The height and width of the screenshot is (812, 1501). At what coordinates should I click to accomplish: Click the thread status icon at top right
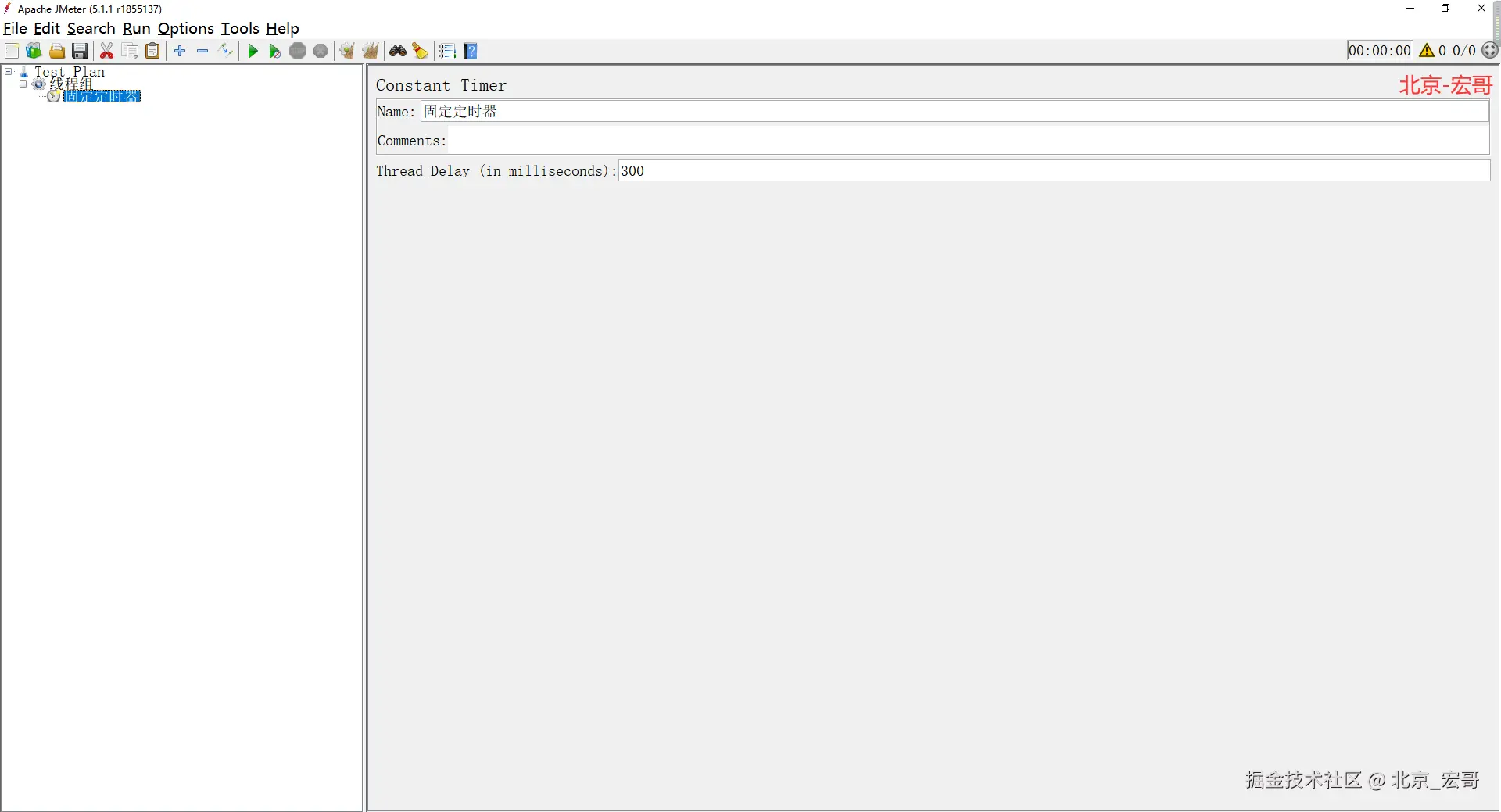[1490, 51]
